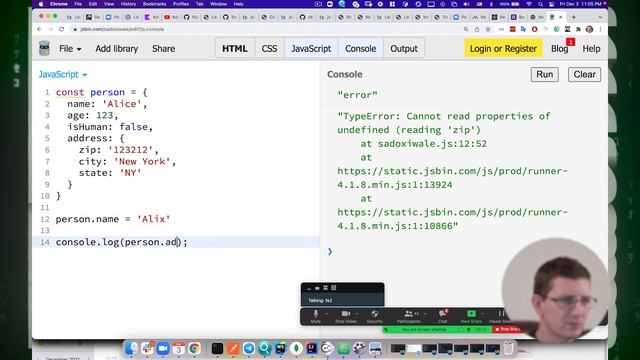Image resolution: width=640 pixels, height=360 pixels.
Task: Open Zoom from the Dock
Action: (163, 348)
